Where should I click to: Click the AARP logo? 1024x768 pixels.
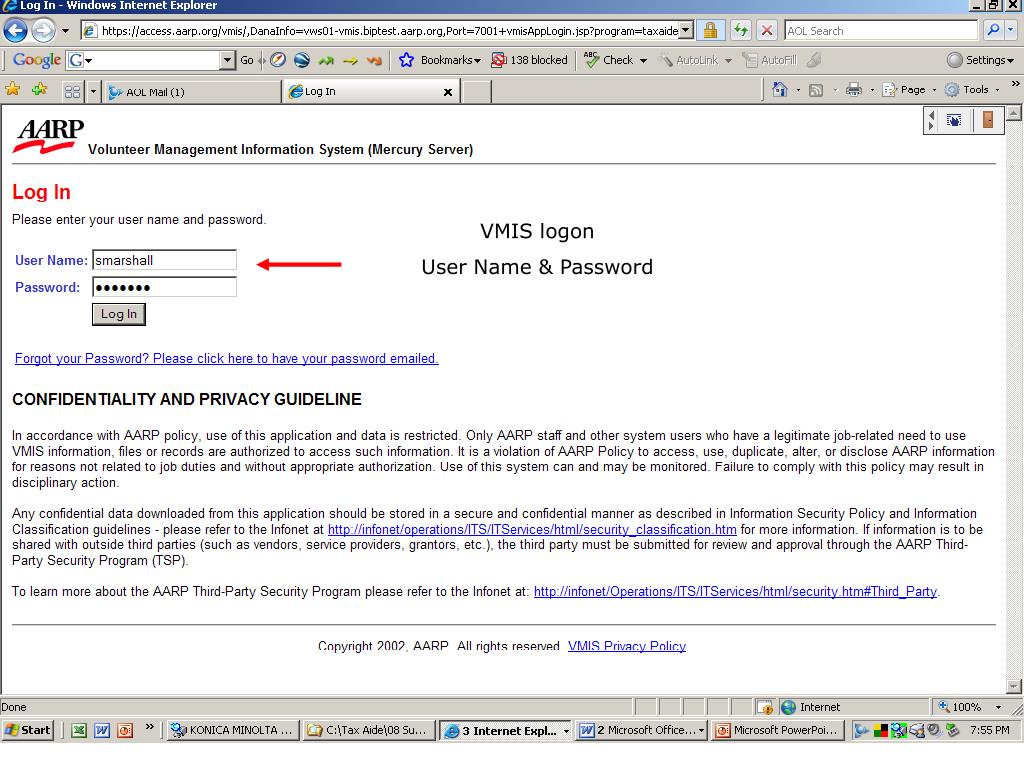[48, 136]
